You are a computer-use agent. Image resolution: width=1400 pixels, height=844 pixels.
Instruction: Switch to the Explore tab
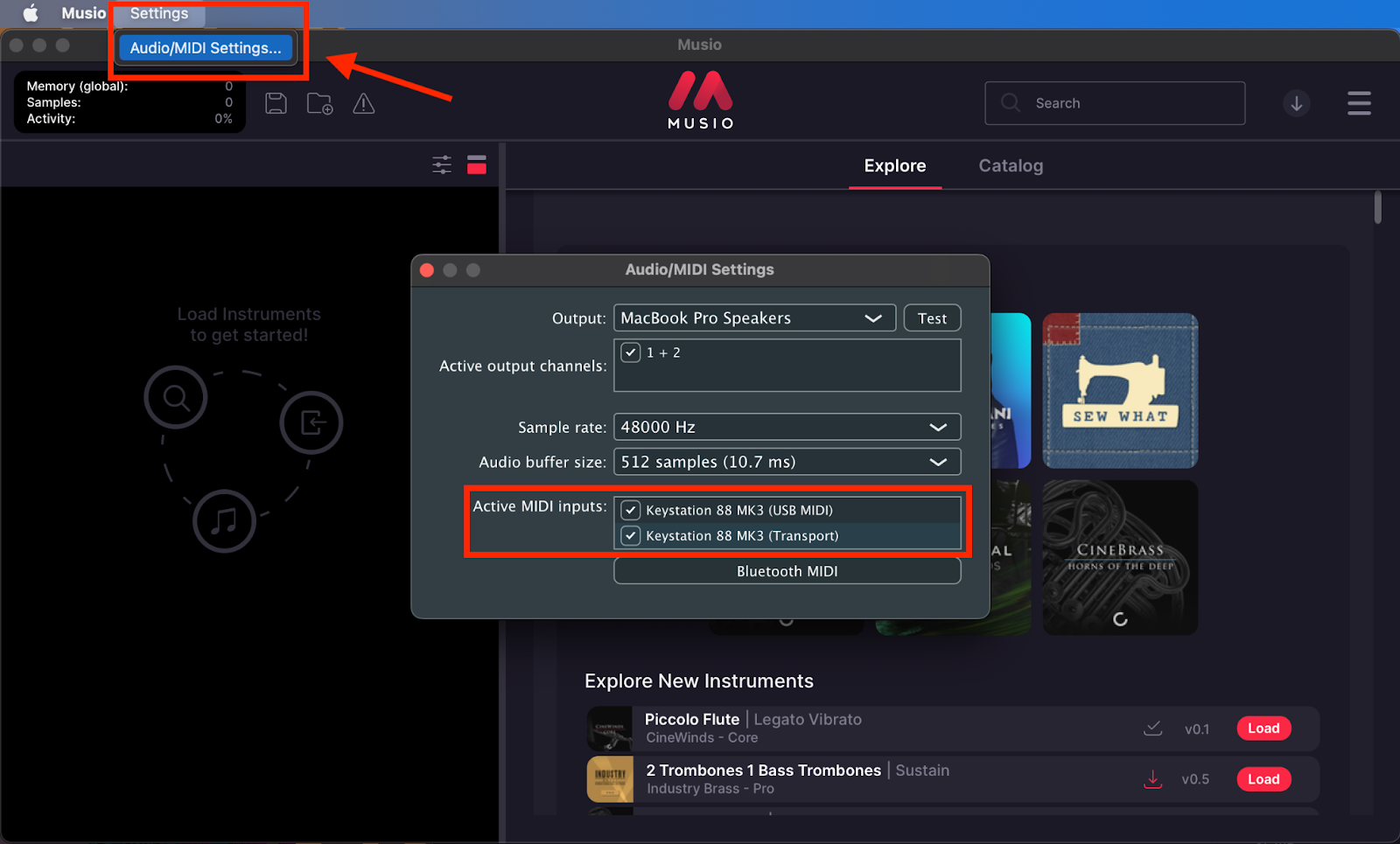(x=895, y=165)
